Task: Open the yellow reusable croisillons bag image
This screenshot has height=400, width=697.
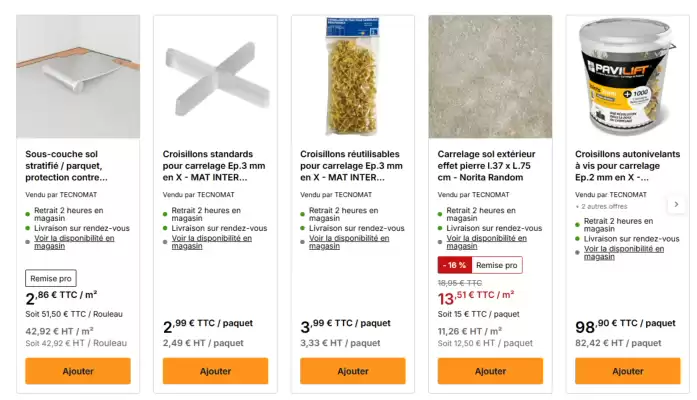Action: click(353, 76)
